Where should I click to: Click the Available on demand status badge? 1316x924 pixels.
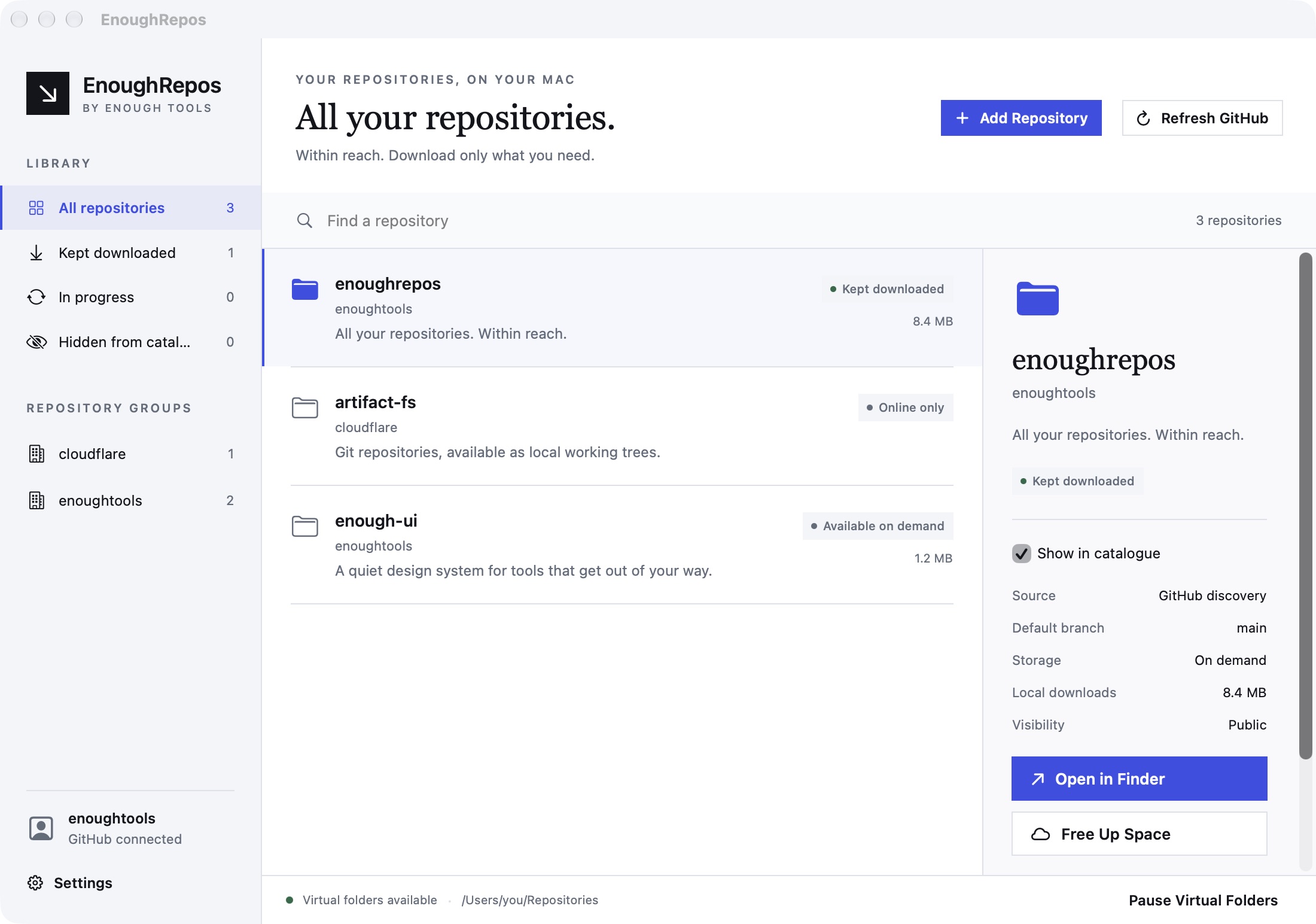(878, 526)
